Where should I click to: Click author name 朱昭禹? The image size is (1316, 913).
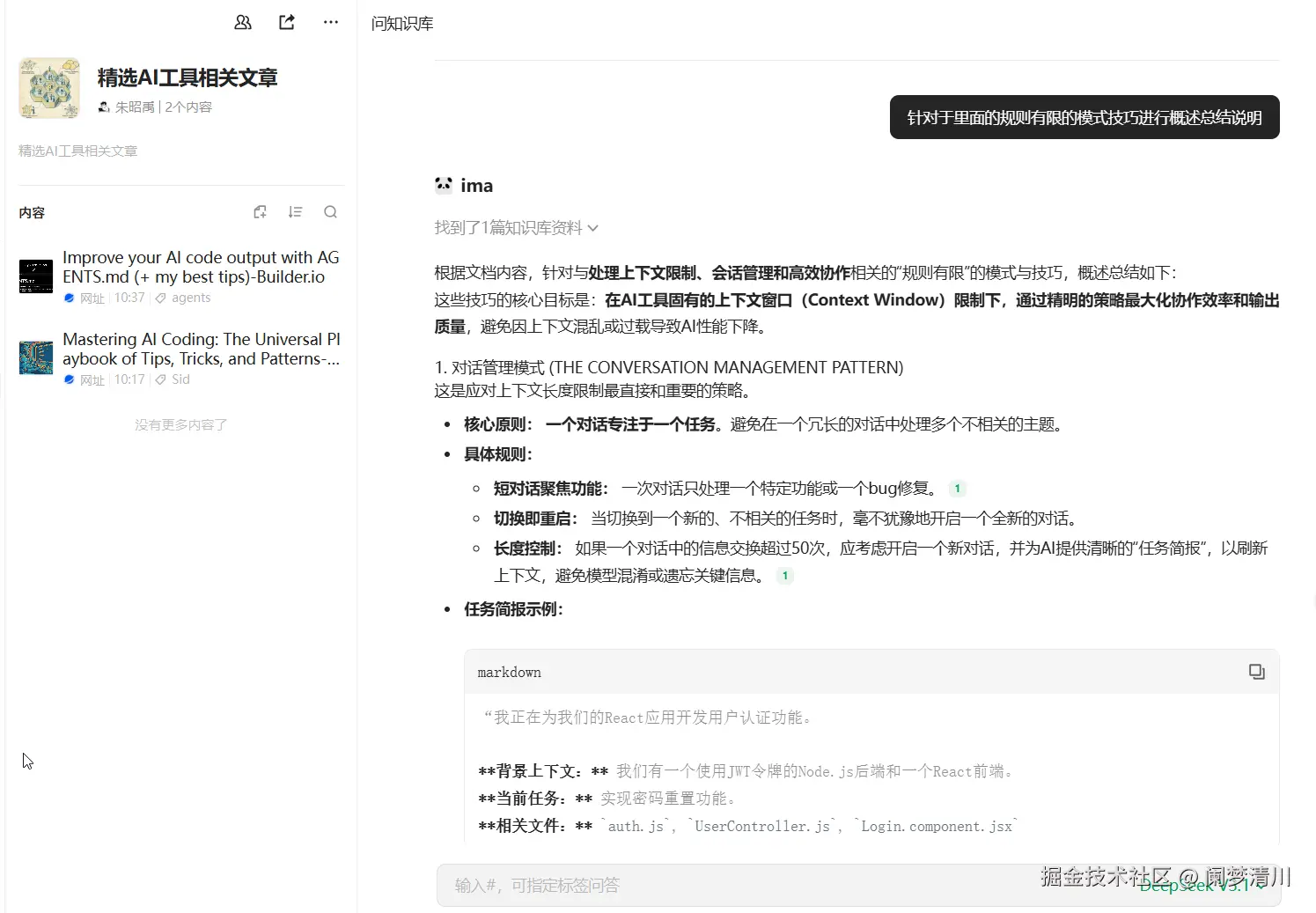[x=135, y=107]
